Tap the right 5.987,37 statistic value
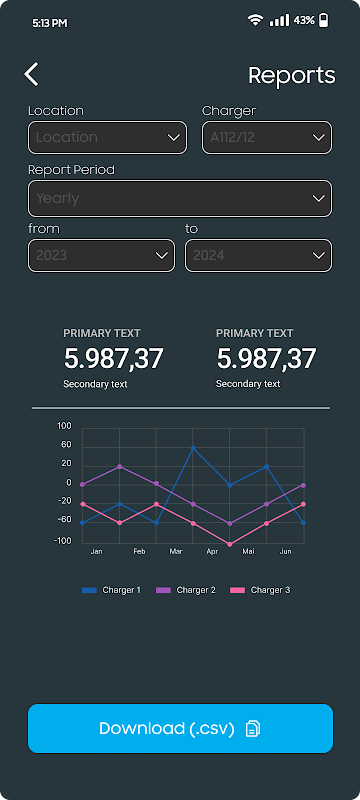This screenshot has height=800, width=360. (266, 359)
